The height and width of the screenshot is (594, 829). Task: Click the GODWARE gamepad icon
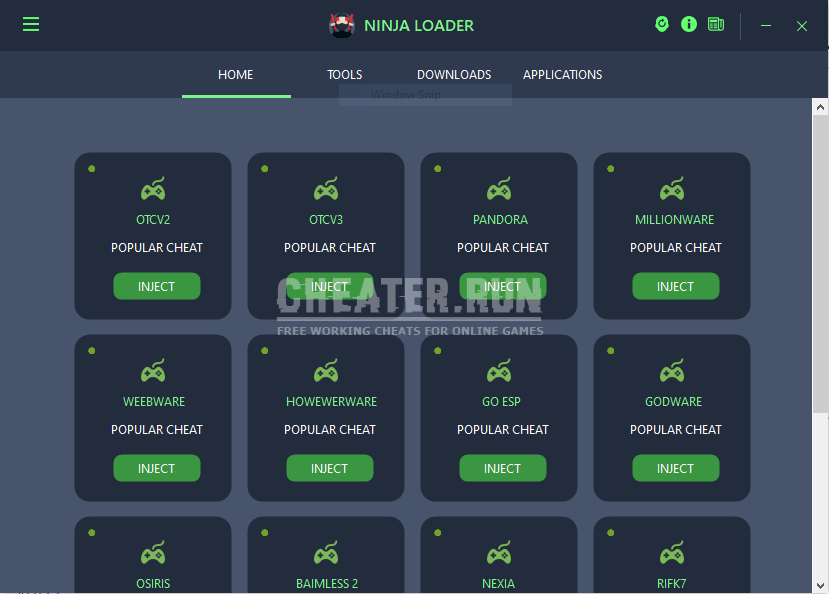672,370
